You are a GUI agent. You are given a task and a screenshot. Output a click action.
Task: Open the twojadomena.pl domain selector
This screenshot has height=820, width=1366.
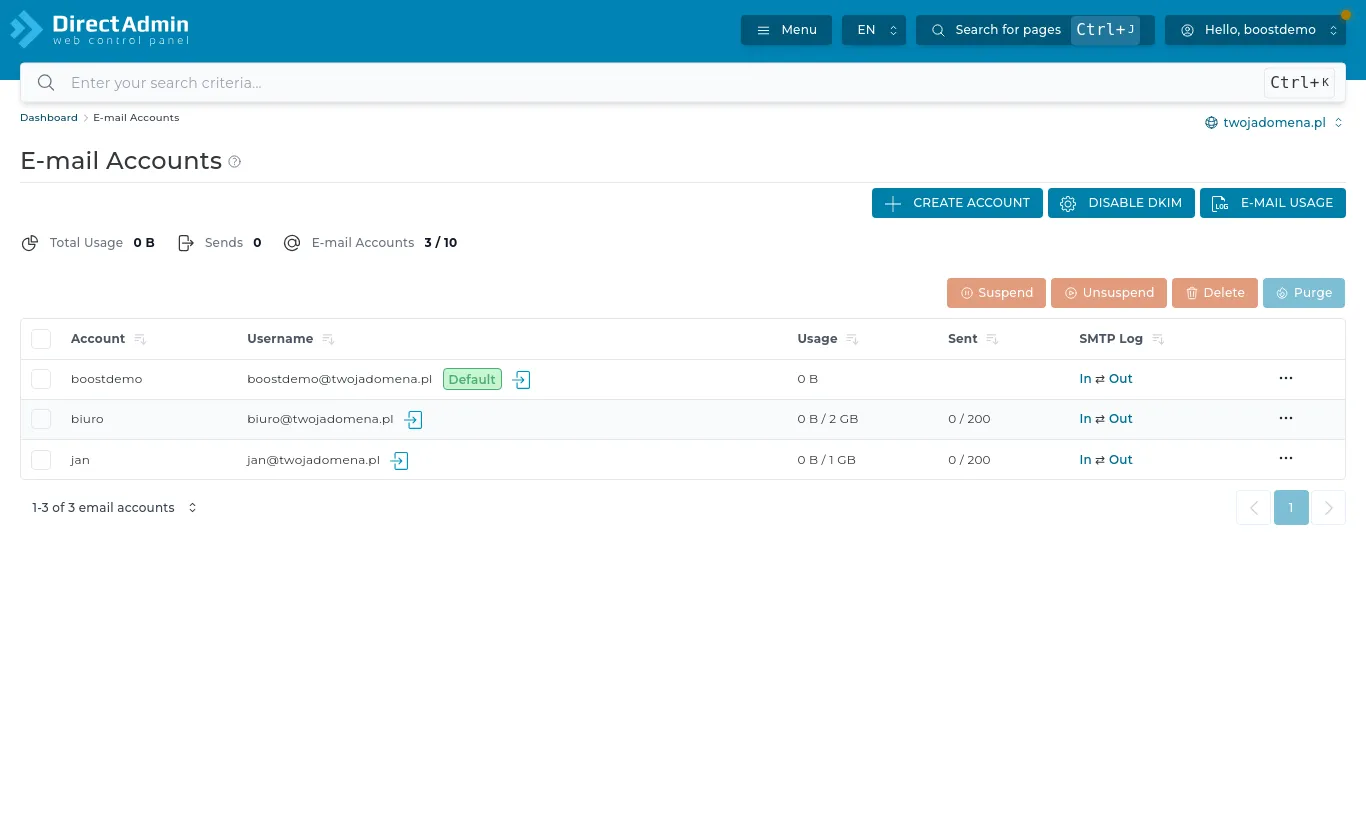coord(1274,123)
